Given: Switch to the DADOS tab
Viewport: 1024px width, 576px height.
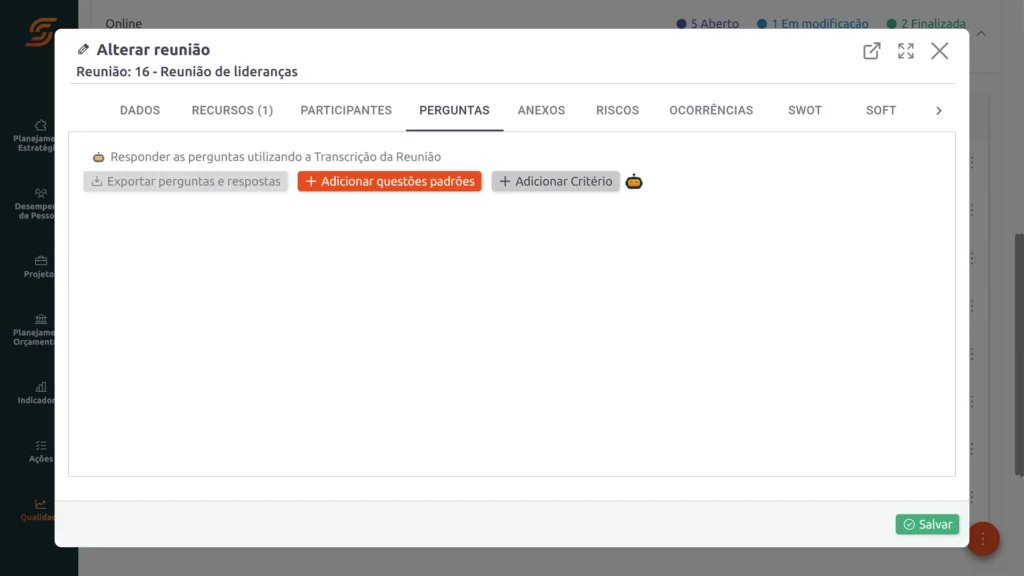Looking at the screenshot, I should [139, 110].
